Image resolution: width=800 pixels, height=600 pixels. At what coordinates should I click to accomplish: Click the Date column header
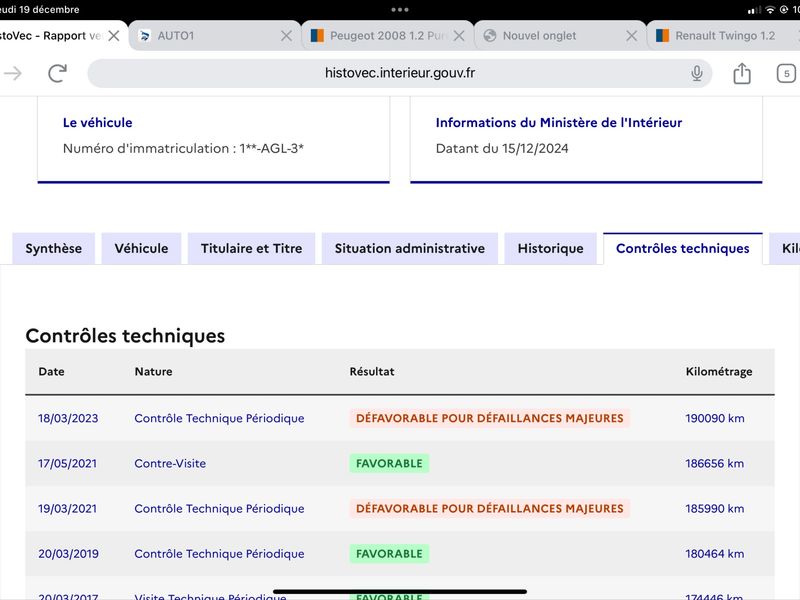pyautogui.click(x=52, y=371)
